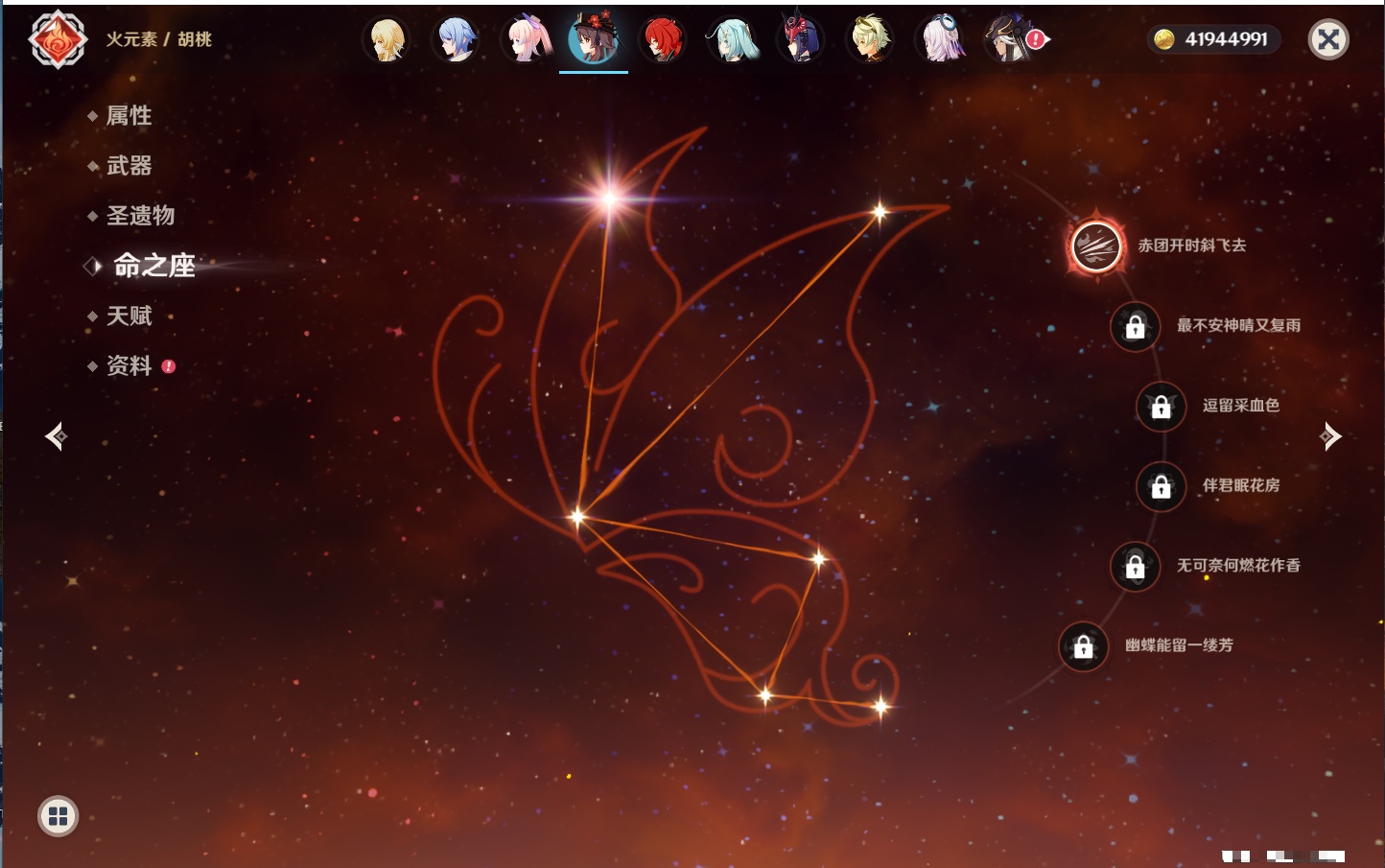The height and width of the screenshot is (868, 1385).
Task: Open the 天赋 talents menu
Action: point(129,316)
